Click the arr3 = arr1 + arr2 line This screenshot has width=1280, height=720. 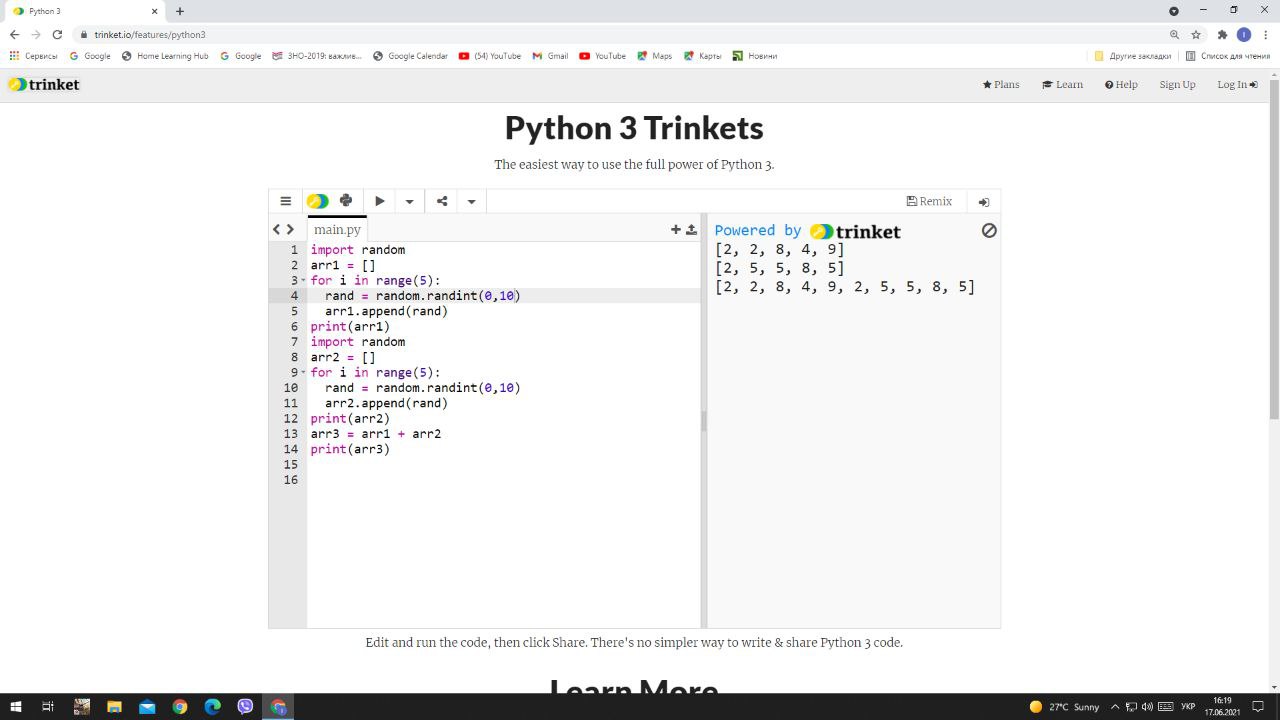[376, 434]
